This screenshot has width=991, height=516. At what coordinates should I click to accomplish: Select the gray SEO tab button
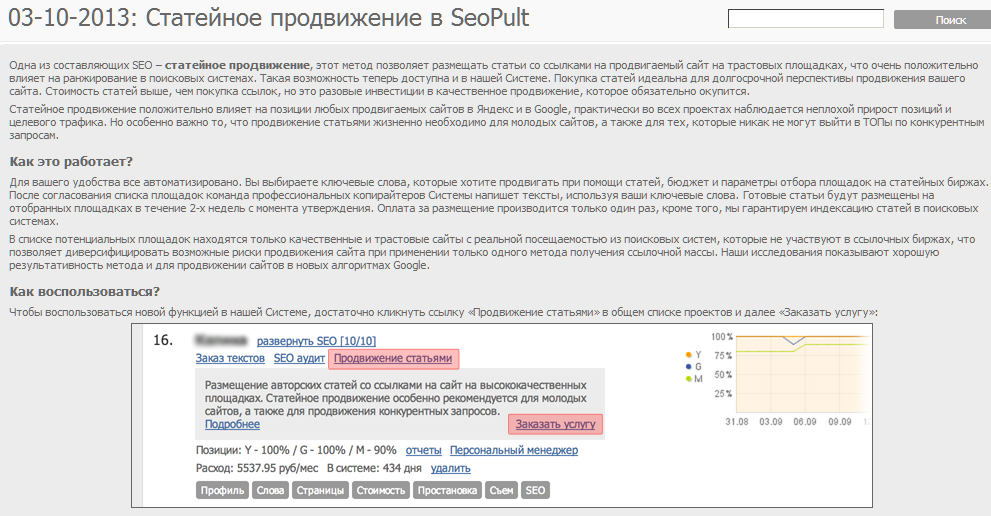(x=535, y=490)
